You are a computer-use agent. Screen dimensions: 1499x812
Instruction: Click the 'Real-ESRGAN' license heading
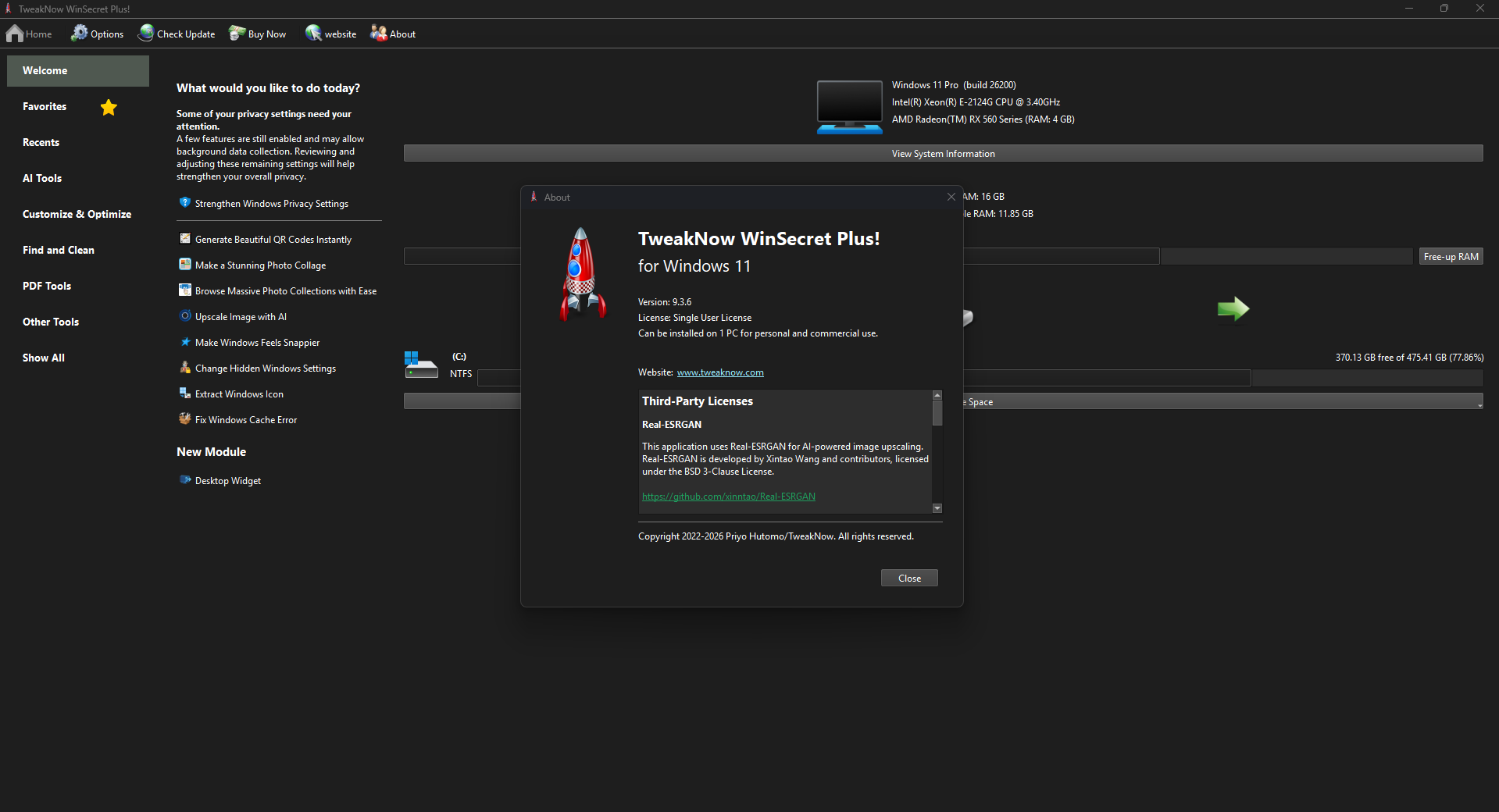pyautogui.click(x=672, y=425)
